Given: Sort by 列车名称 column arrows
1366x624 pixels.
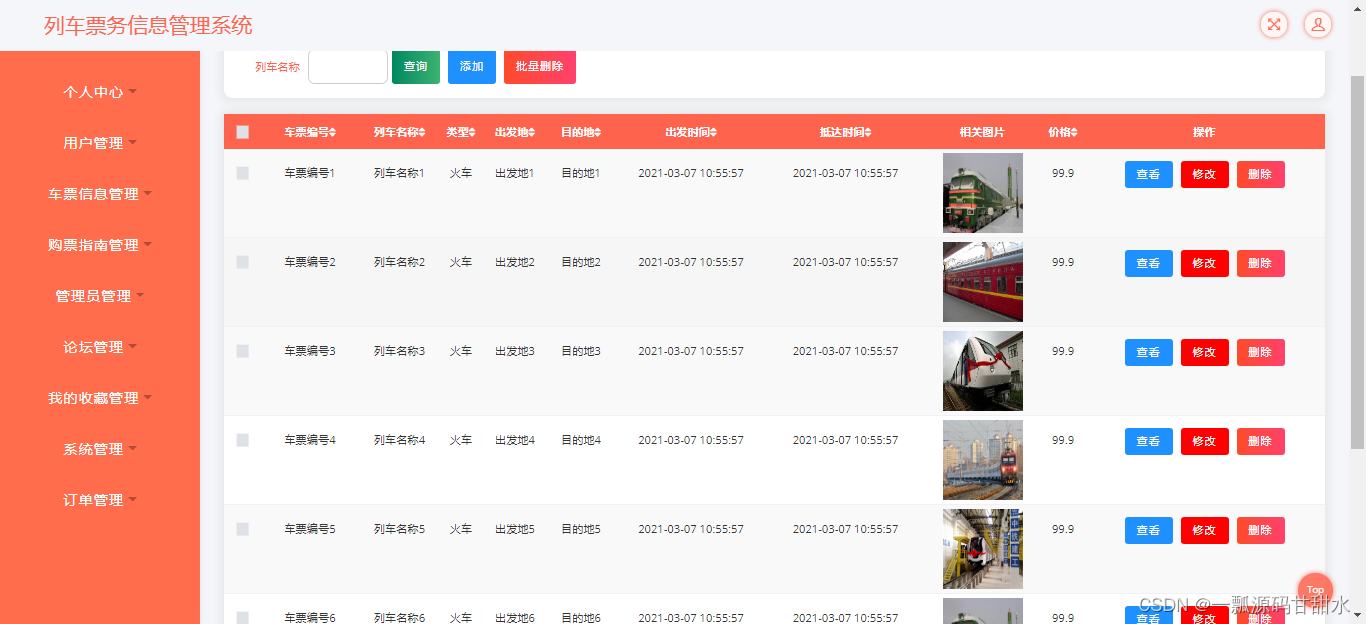Looking at the screenshot, I should (422, 132).
